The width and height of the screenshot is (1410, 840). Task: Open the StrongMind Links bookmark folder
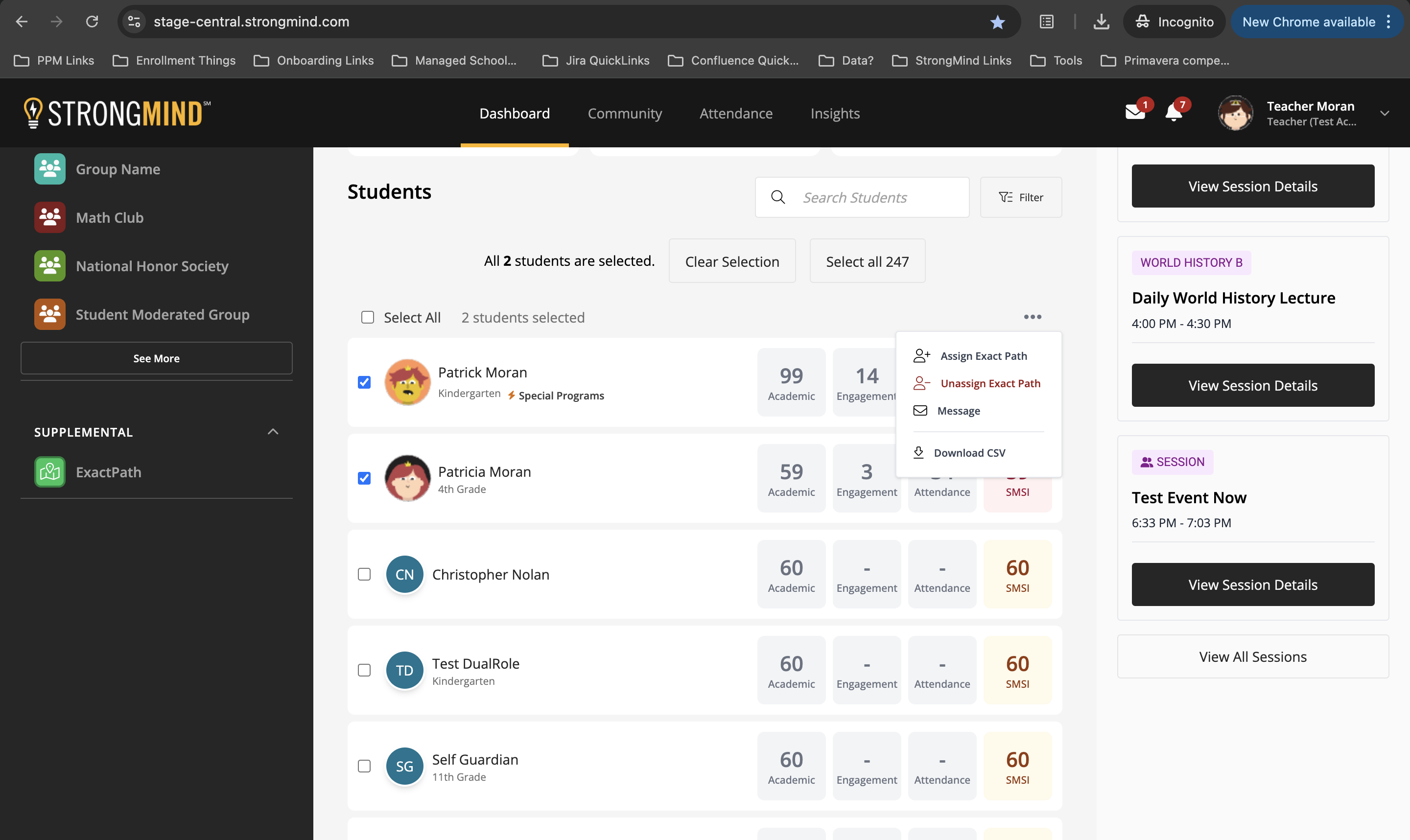click(952, 60)
